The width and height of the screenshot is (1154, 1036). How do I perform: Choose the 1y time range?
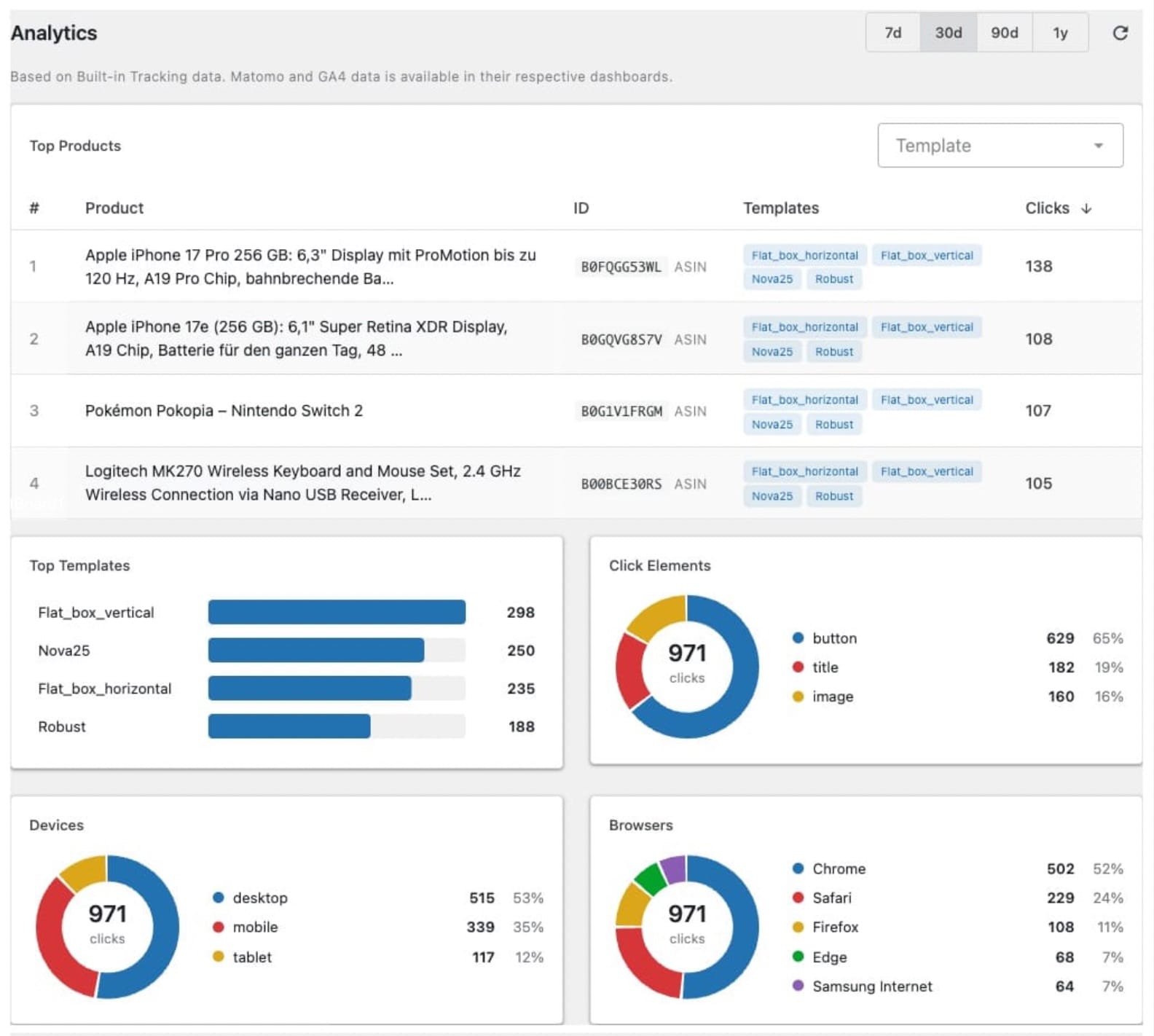click(x=1060, y=33)
